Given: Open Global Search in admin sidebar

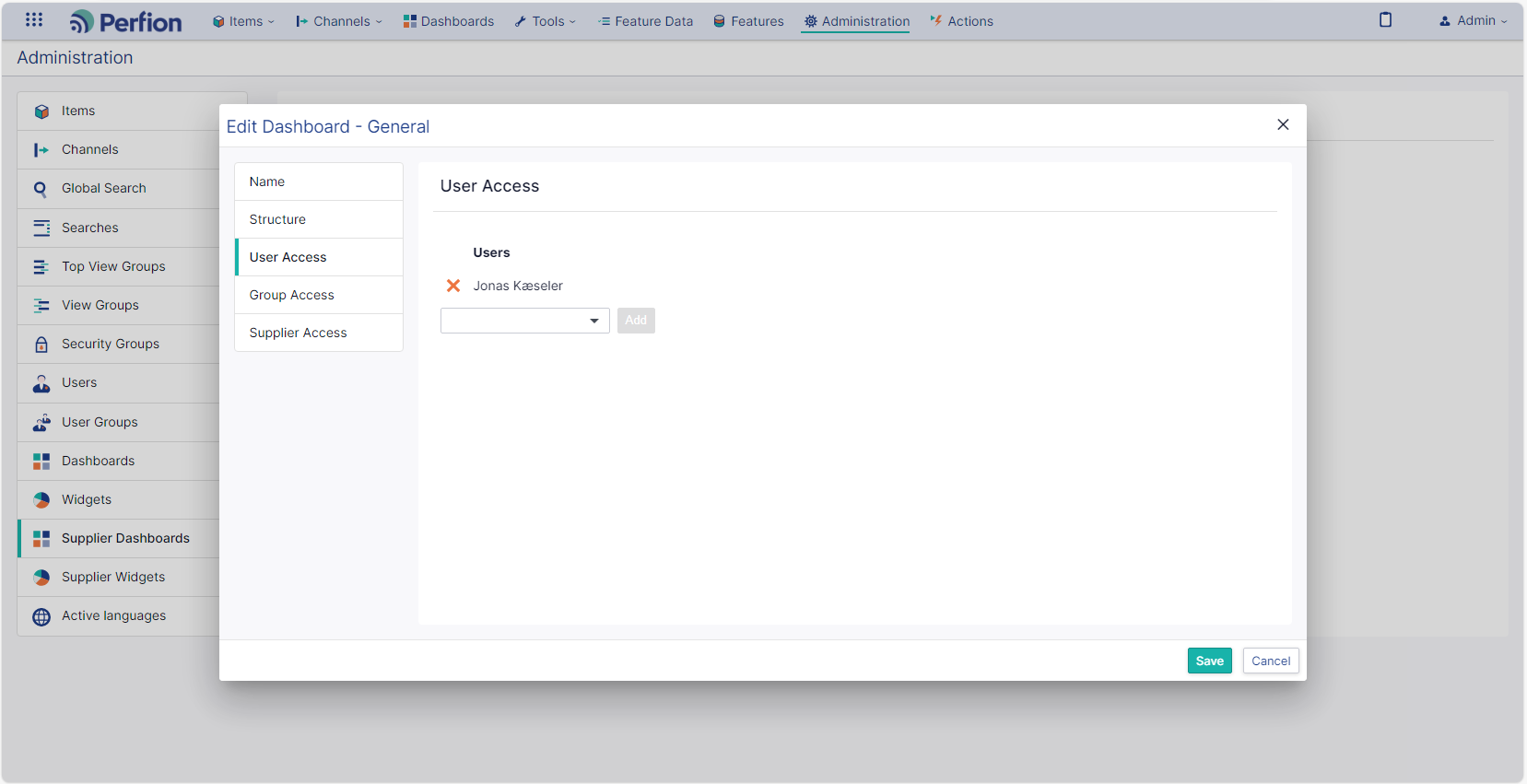Looking at the screenshot, I should pyautogui.click(x=118, y=189).
